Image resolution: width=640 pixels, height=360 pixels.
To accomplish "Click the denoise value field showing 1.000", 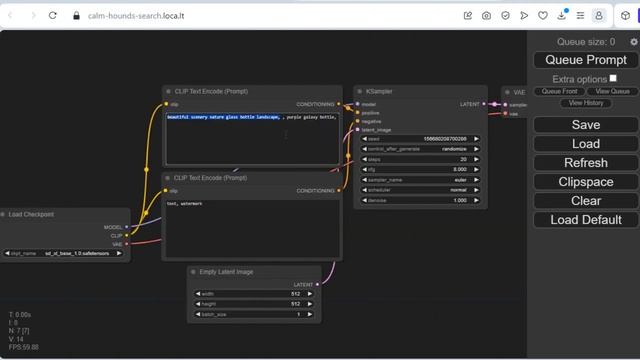I will click(x=420, y=200).
